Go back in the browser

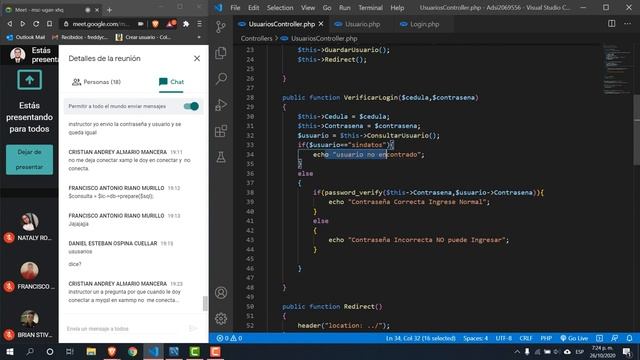[x=9, y=24]
